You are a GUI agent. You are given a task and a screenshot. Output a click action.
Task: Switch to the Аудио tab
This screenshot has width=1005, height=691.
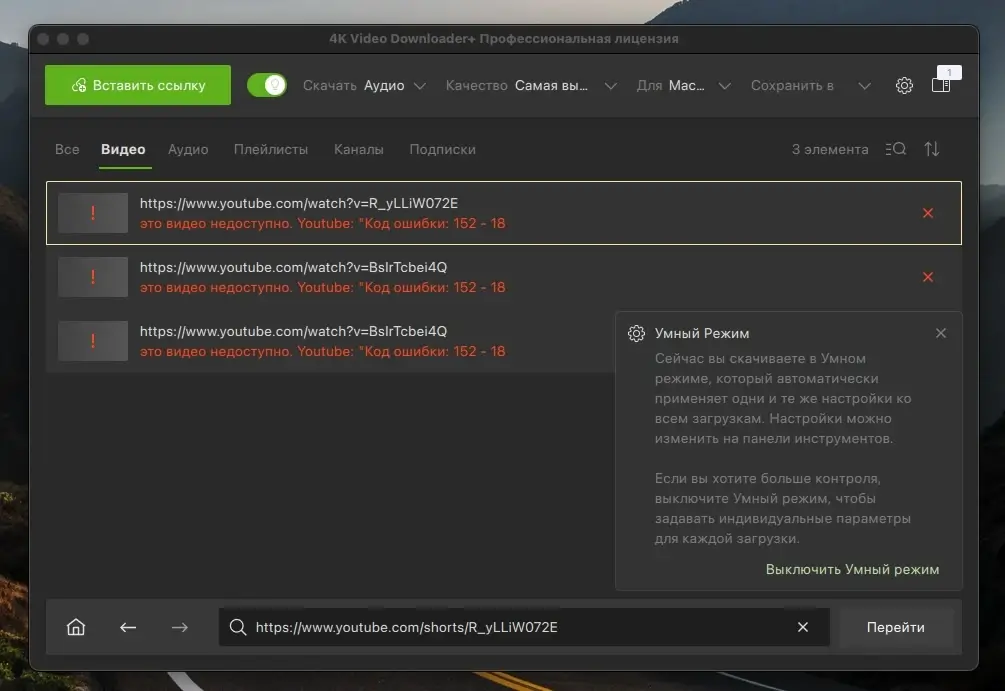[x=188, y=149]
